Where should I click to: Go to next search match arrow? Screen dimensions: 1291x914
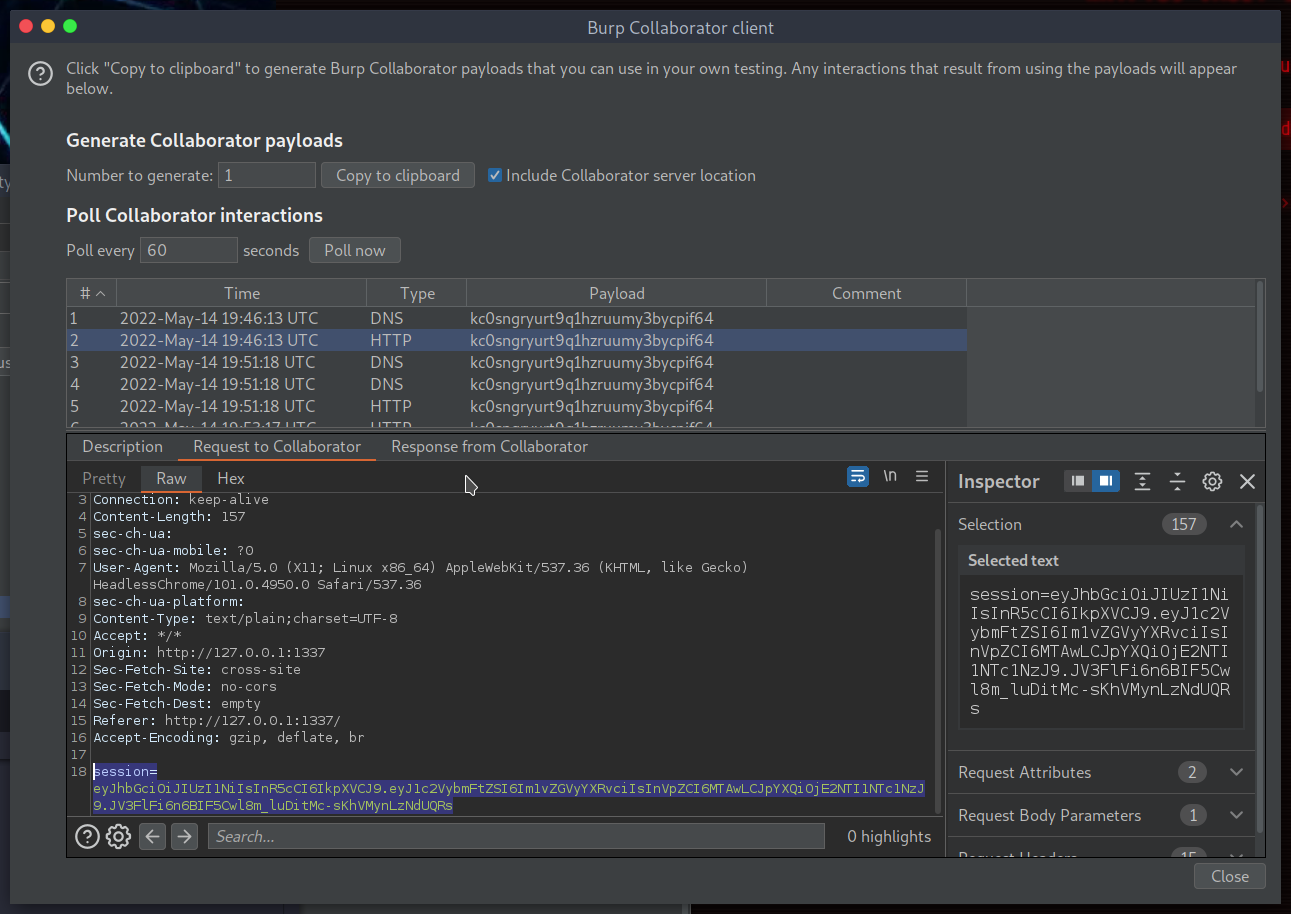click(184, 836)
